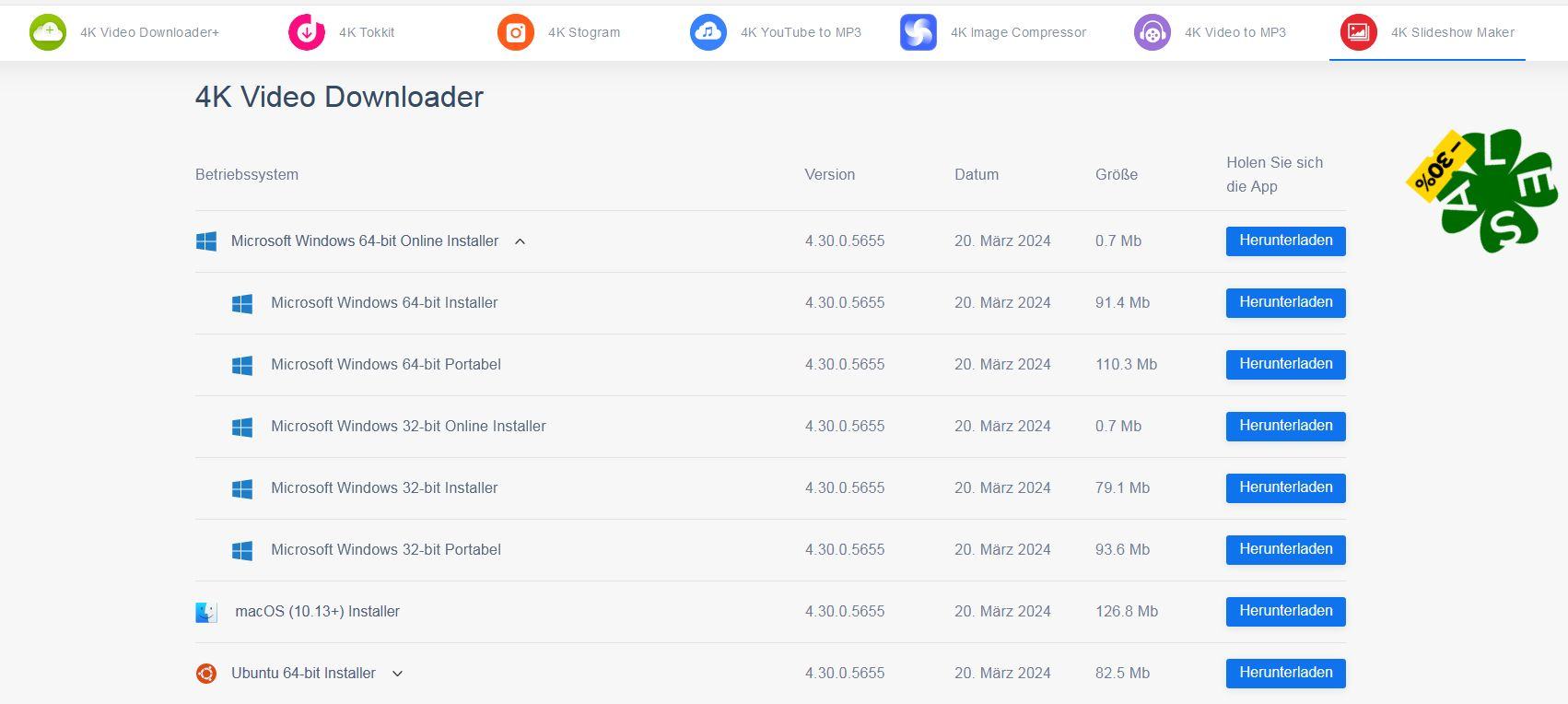1568x704 pixels.
Task: Download the Ubuntu 64-bit Installer
Action: point(1285,674)
